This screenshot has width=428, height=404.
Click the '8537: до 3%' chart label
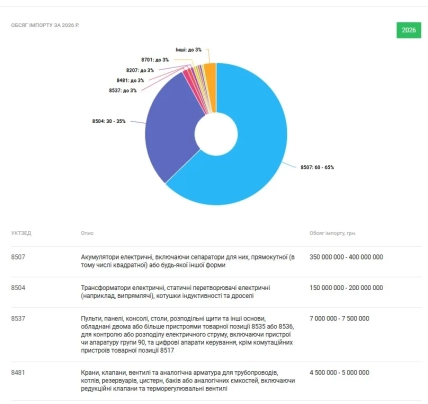pos(123,90)
